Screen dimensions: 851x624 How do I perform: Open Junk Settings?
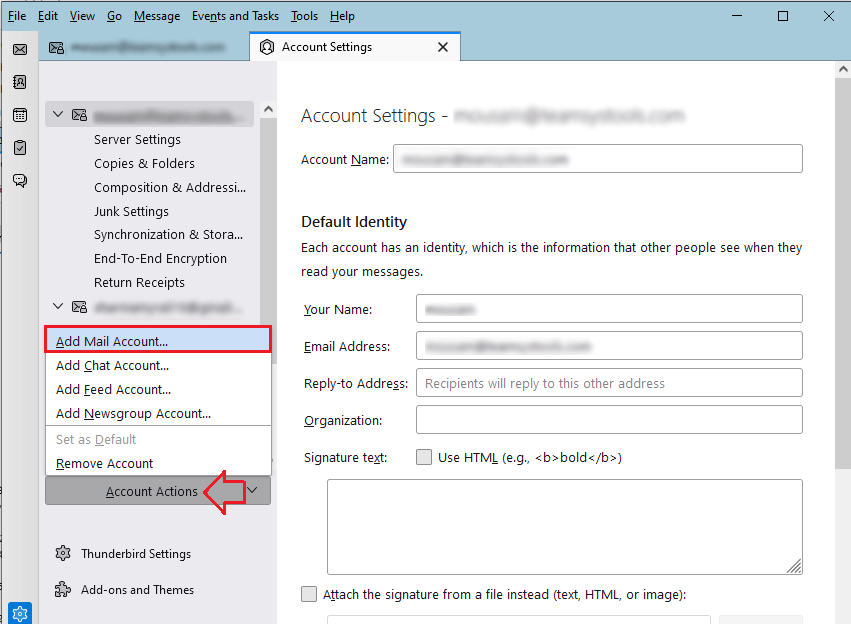click(131, 211)
